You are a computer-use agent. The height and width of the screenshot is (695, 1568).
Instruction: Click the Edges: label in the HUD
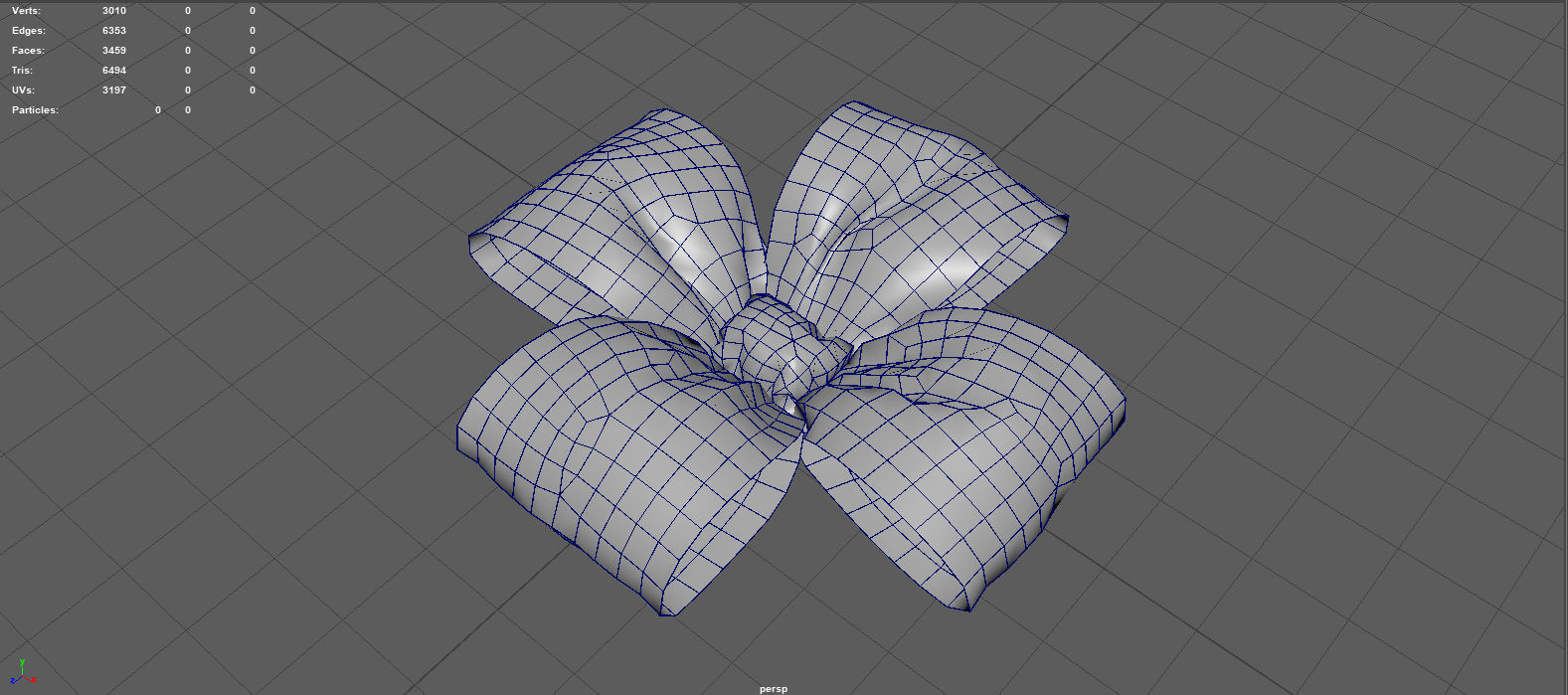tap(29, 31)
